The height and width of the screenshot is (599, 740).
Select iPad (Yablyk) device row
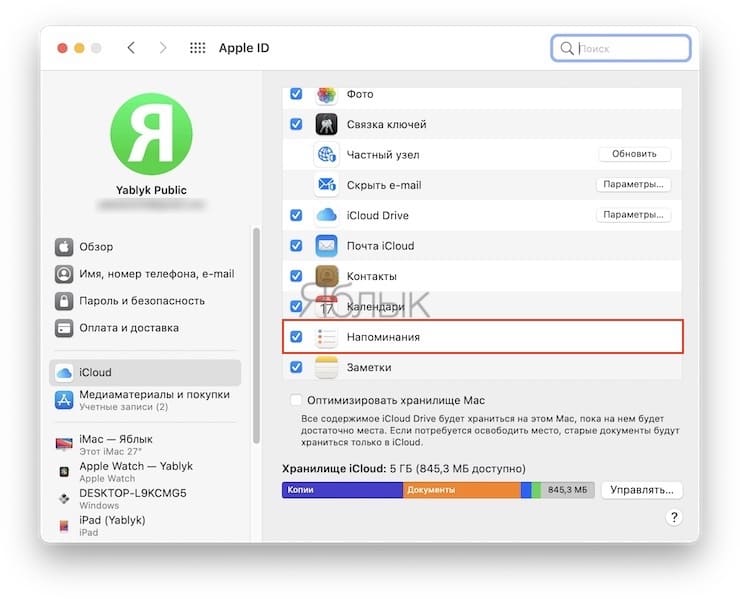[145, 525]
